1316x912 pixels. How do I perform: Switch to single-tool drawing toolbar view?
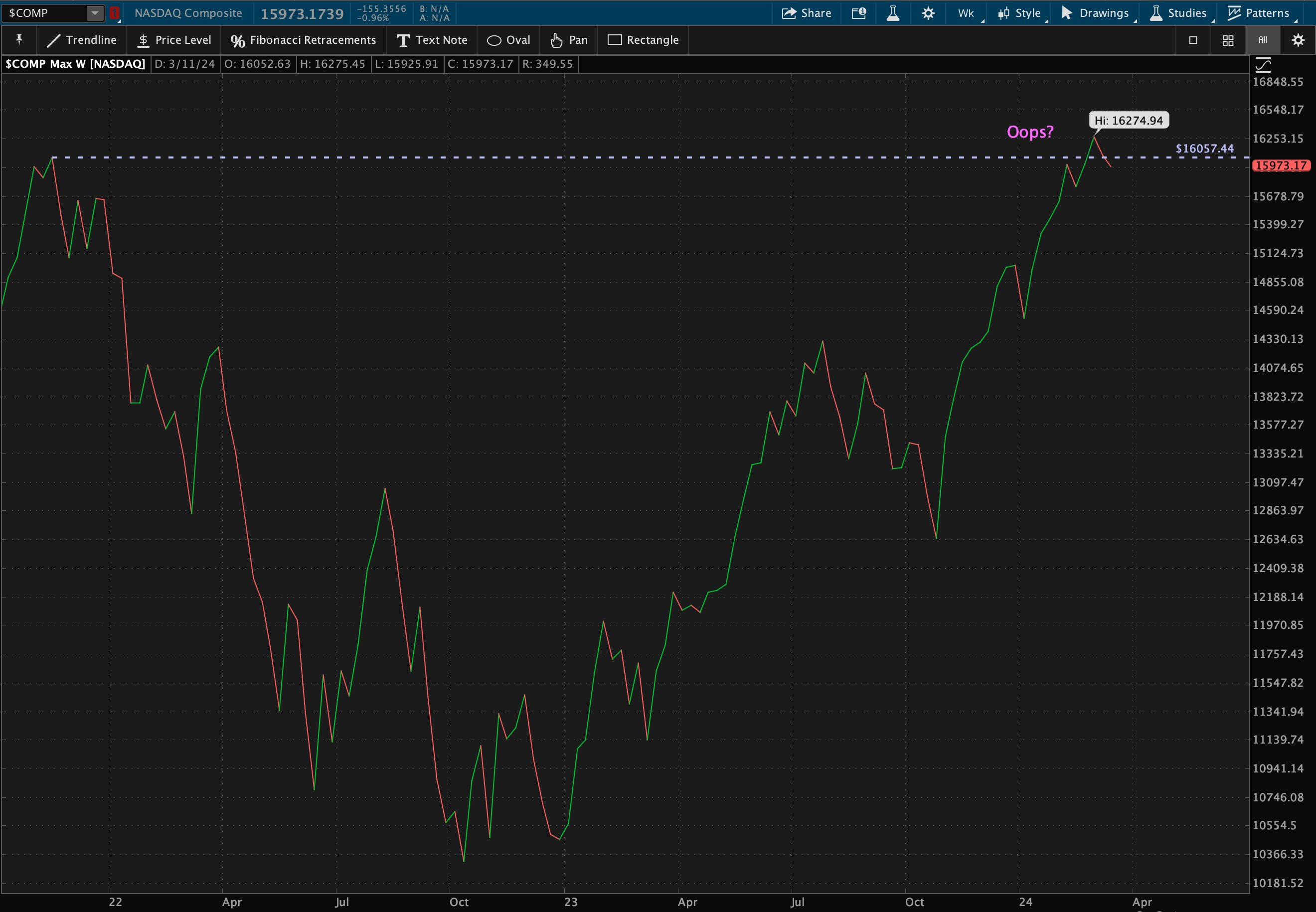coord(1193,40)
